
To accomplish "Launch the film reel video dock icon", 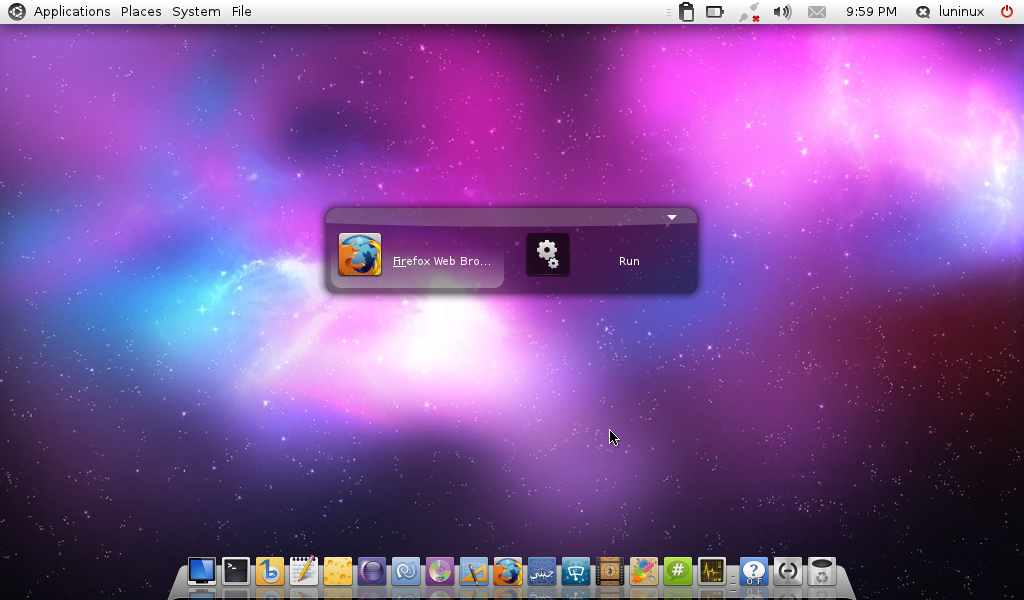I will point(609,572).
